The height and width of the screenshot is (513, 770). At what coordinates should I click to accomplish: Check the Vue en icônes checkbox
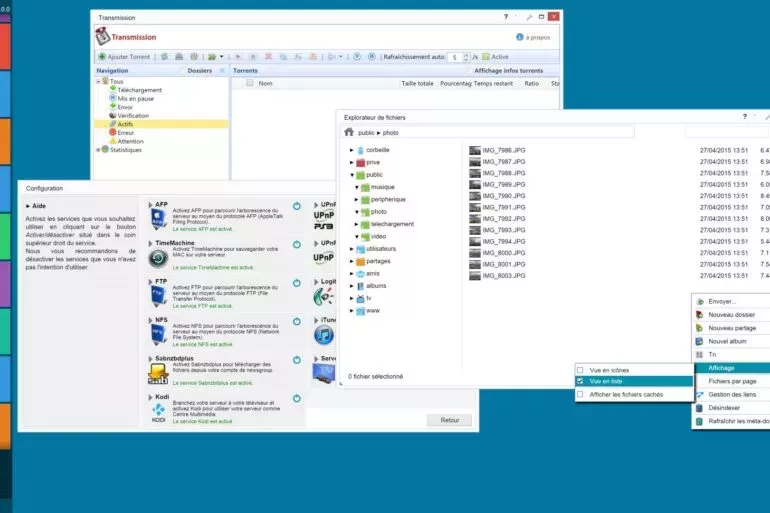pyautogui.click(x=580, y=370)
